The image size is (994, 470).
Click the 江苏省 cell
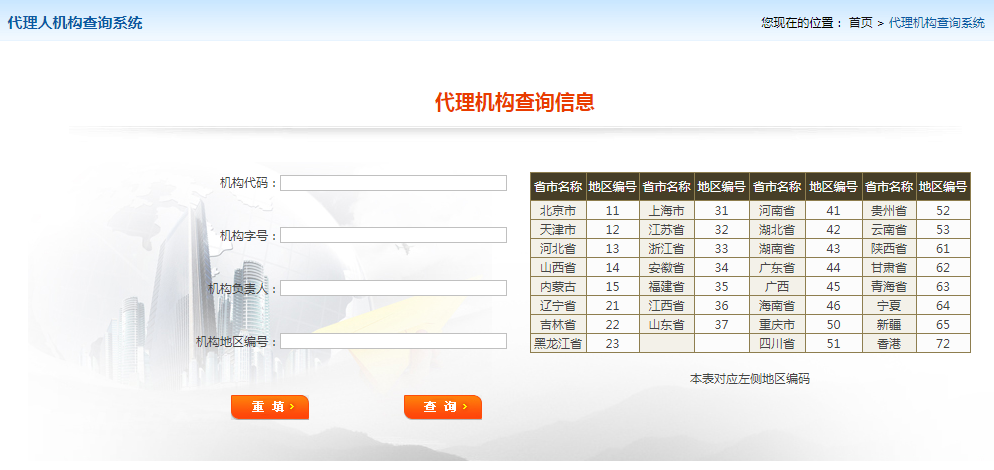tap(667, 230)
